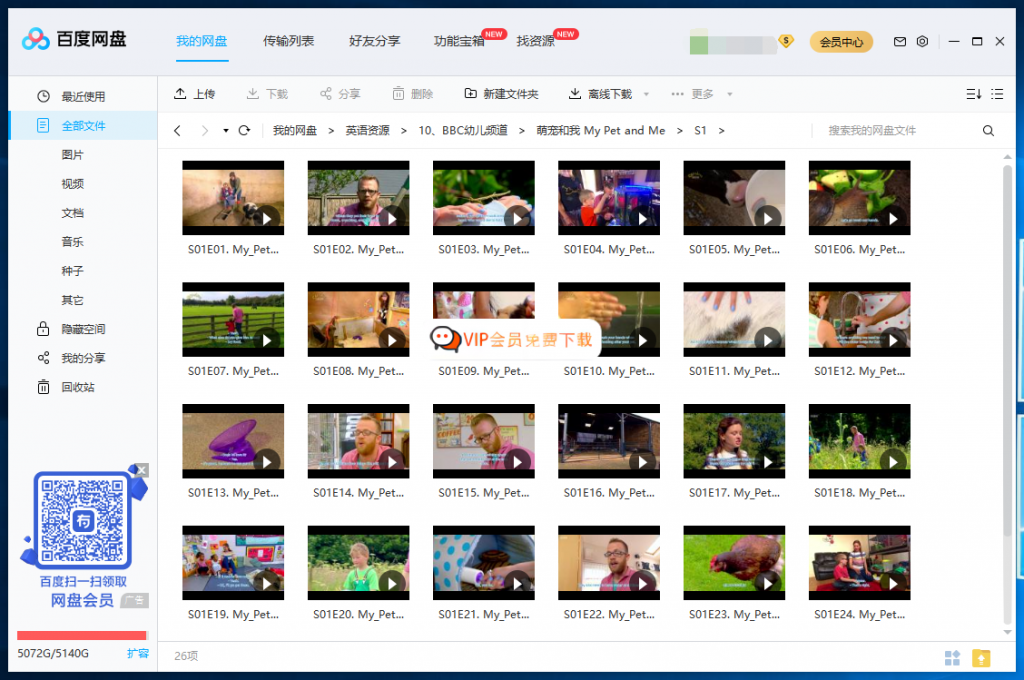Open 我的分享 in sidebar
The width and height of the screenshot is (1024, 680).
[x=83, y=358]
